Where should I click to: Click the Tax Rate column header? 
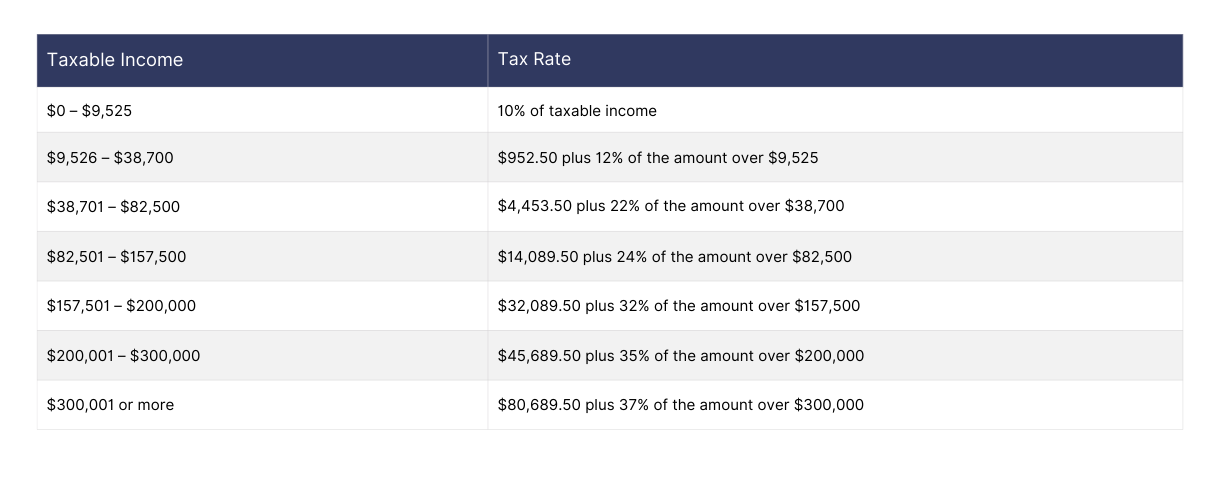534,59
